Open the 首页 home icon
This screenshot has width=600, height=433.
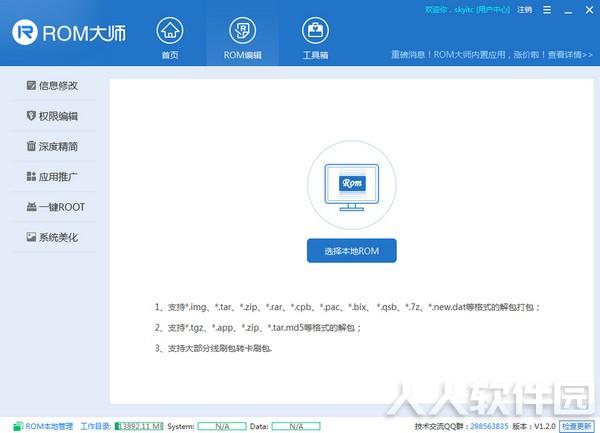pos(170,30)
